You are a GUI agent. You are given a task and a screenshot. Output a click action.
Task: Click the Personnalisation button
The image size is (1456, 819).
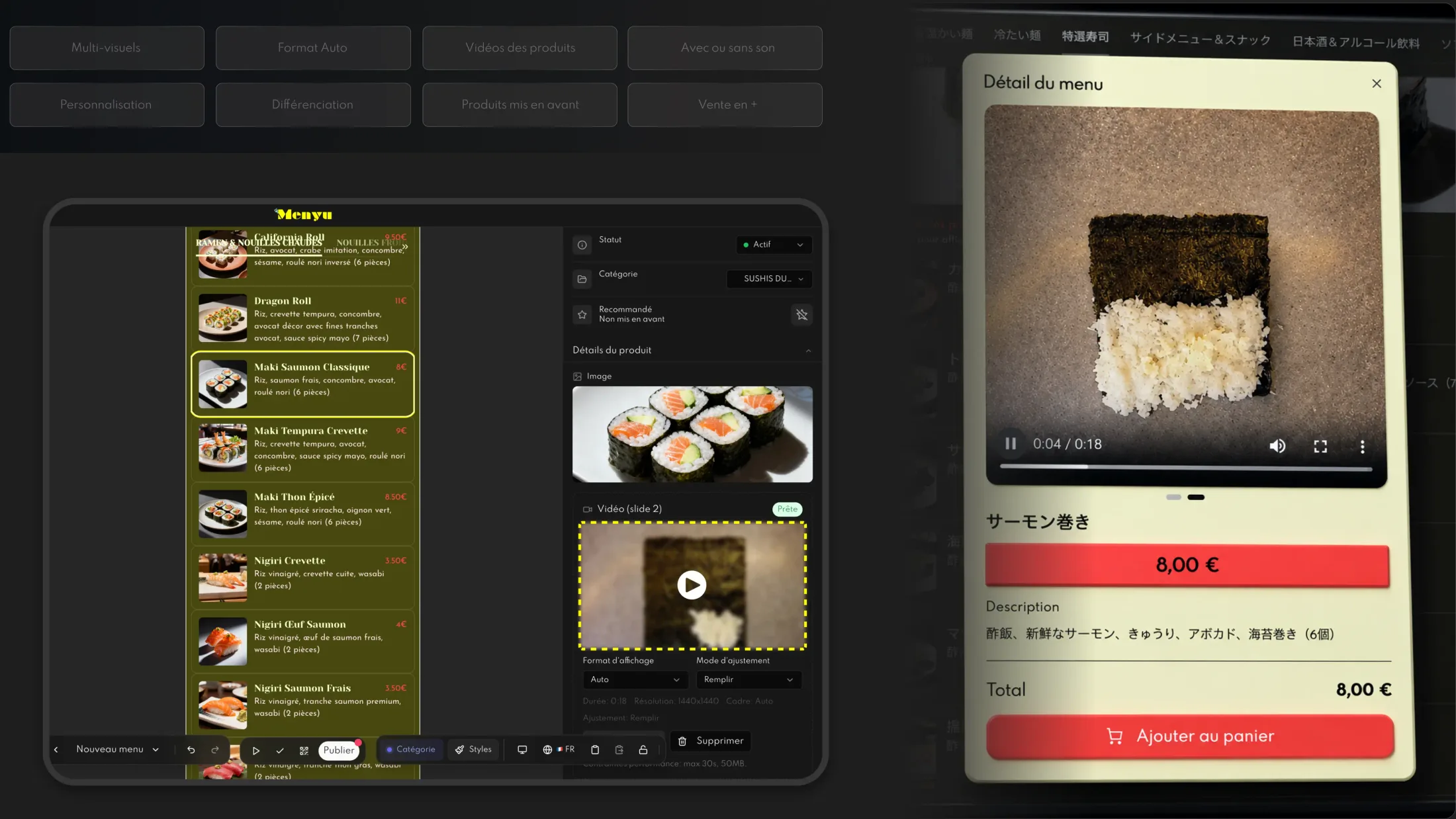[107, 105]
